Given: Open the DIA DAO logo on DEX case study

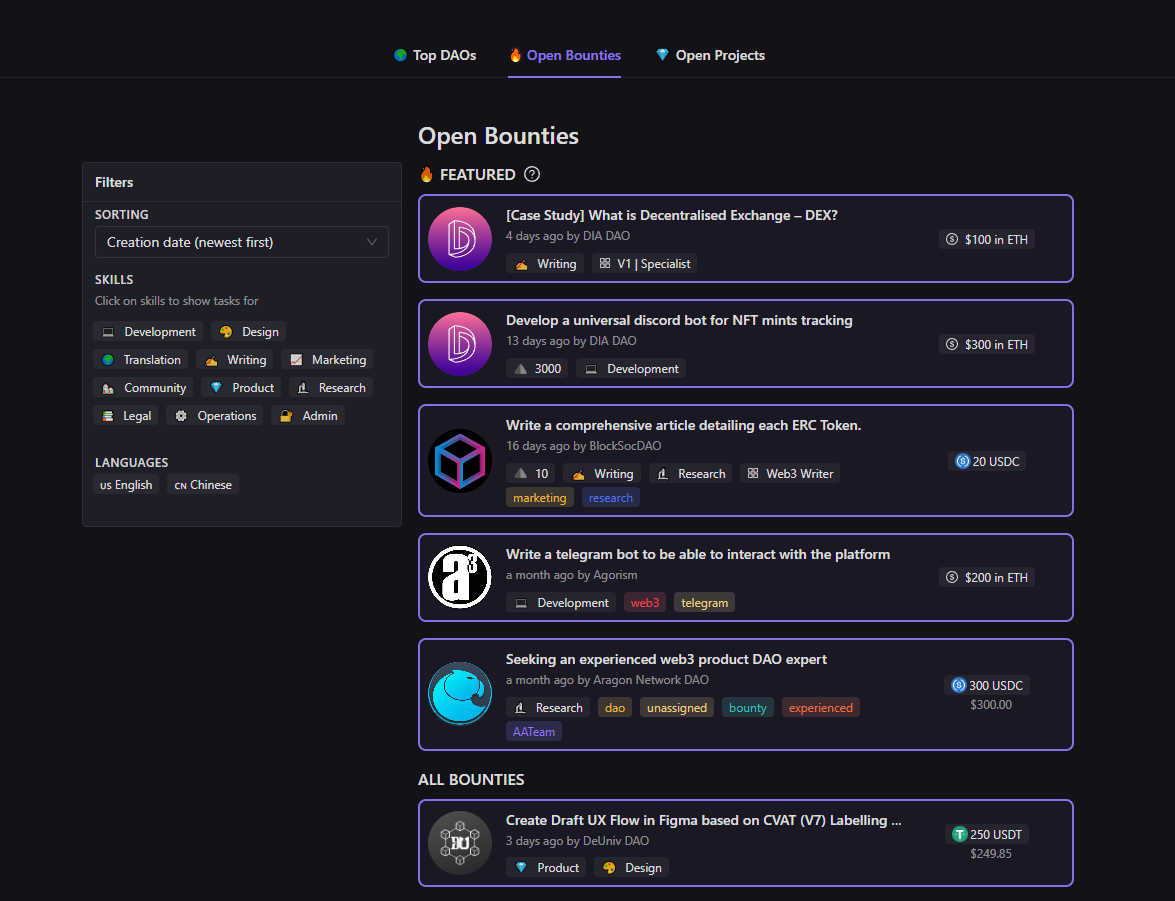Looking at the screenshot, I should point(460,239).
